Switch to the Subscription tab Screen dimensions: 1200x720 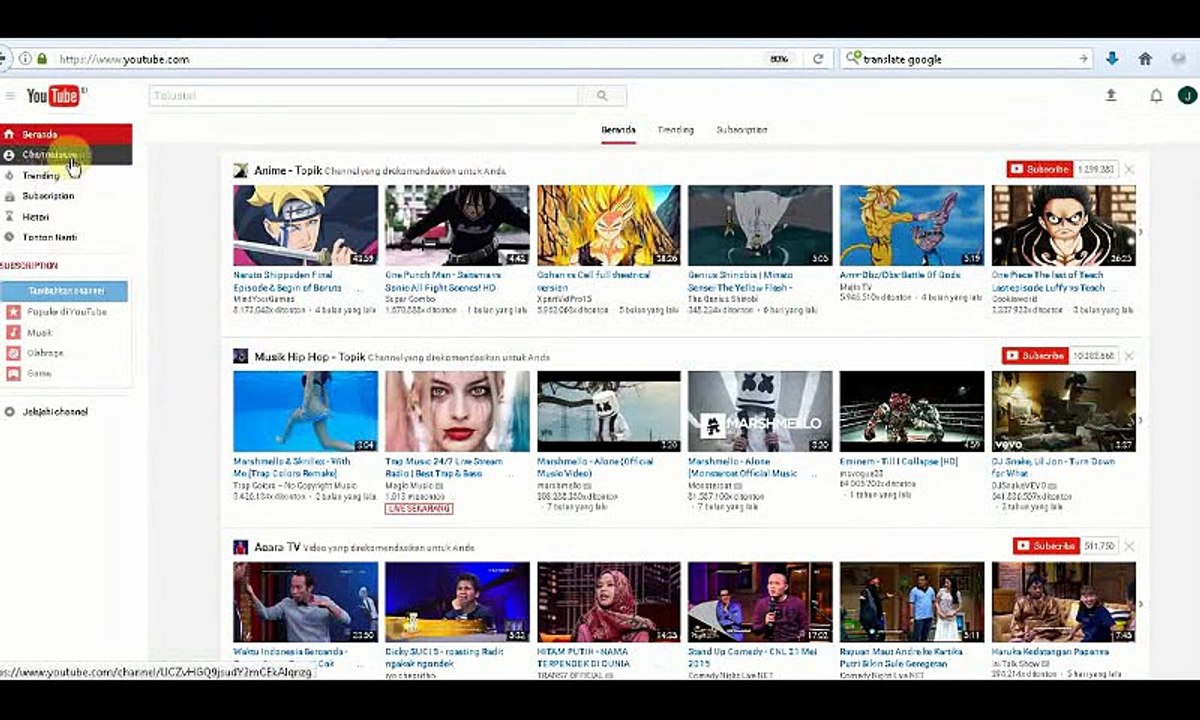742,130
